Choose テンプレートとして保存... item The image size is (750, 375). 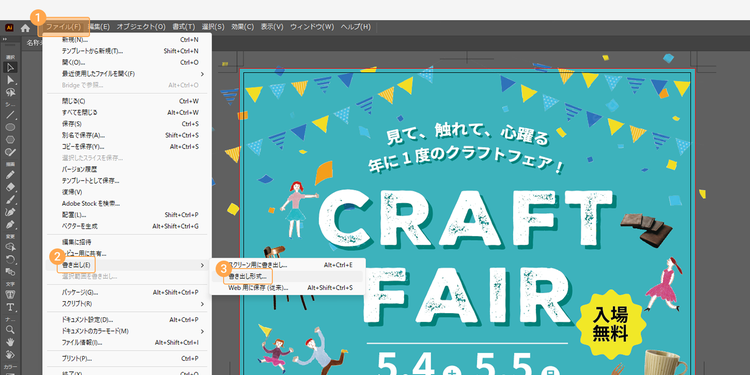pyautogui.click(x=127, y=180)
